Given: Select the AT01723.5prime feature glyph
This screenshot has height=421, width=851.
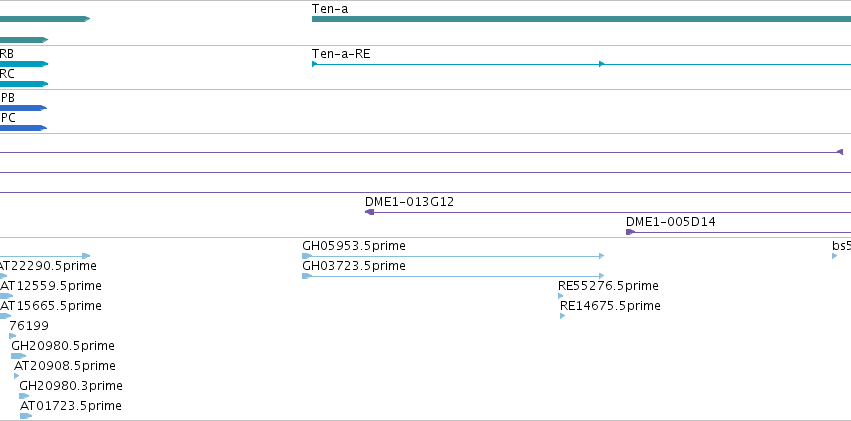Looking at the screenshot, I should point(26,416).
